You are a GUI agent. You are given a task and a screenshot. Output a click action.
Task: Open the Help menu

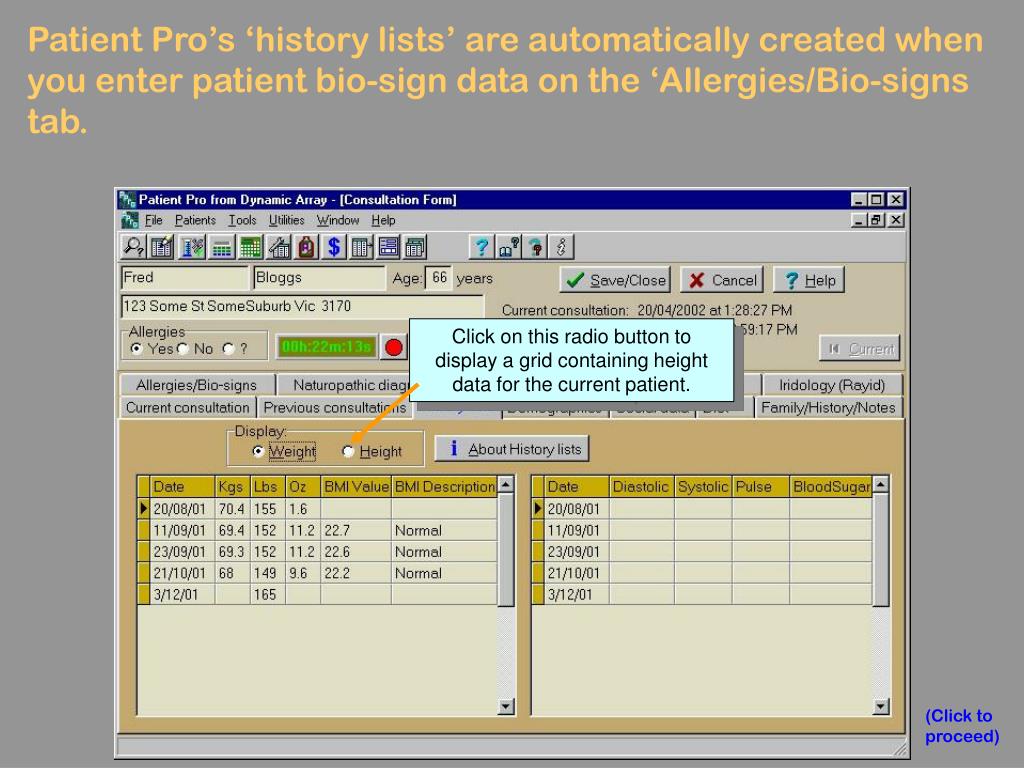[383, 220]
